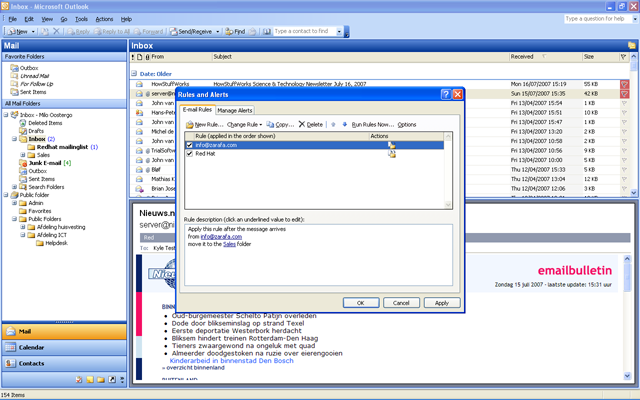The image size is (640, 400).
Task: Cancel the Rules and Alerts dialog
Action: click(401, 303)
